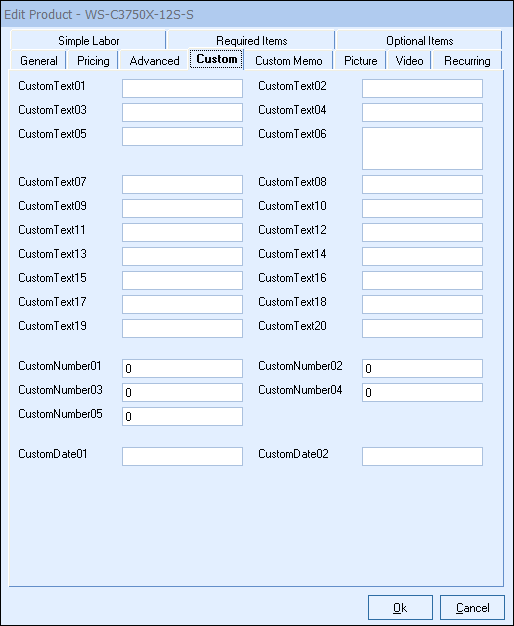The image size is (514, 626).
Task: Click the Cancel button
Action: (x=472, y=608)
